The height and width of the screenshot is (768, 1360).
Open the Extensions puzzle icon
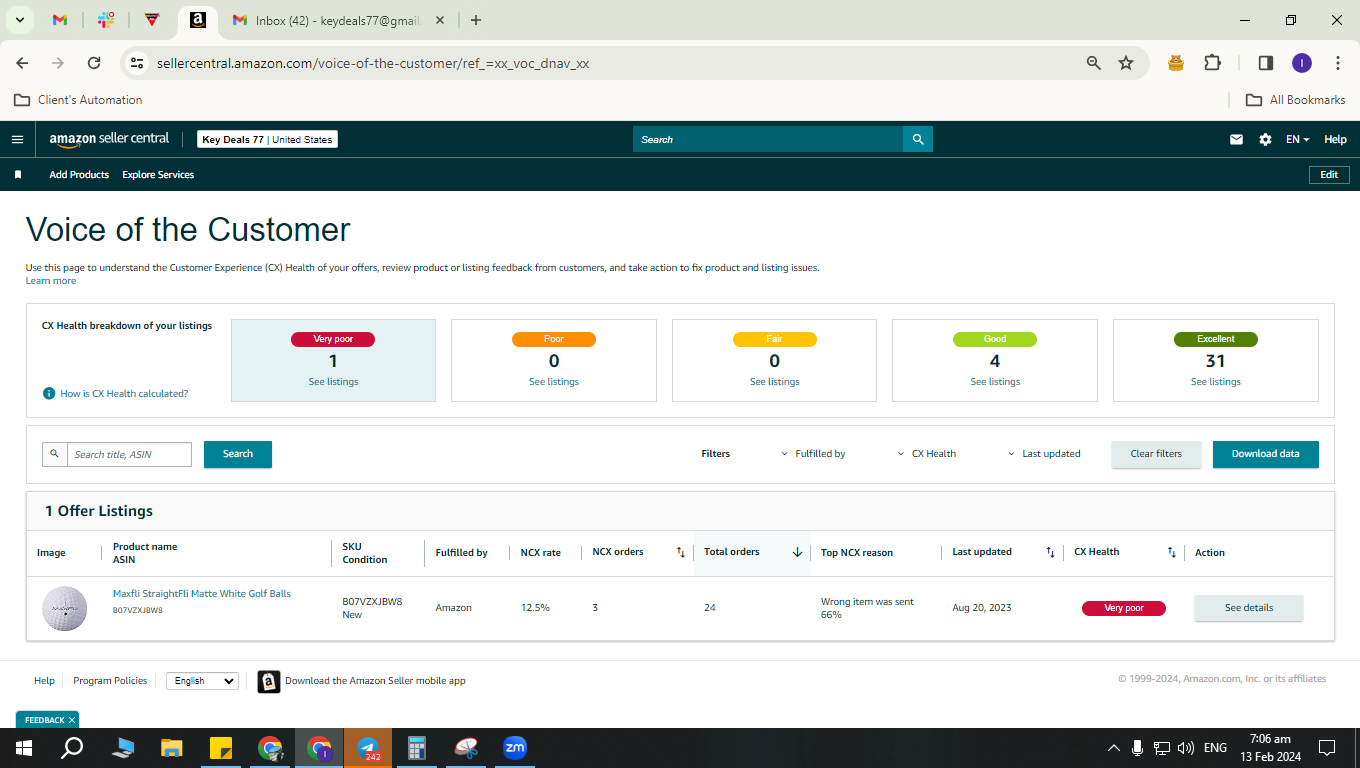pos(1212,63)
